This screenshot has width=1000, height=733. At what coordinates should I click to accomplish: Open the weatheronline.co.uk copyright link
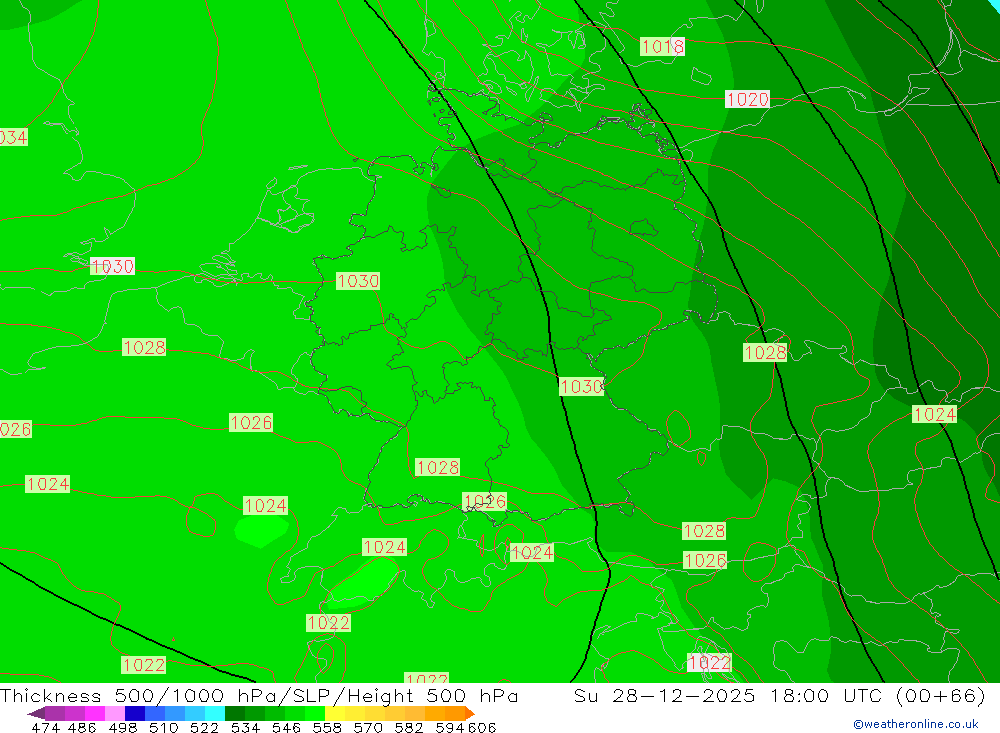coord(916,724)
